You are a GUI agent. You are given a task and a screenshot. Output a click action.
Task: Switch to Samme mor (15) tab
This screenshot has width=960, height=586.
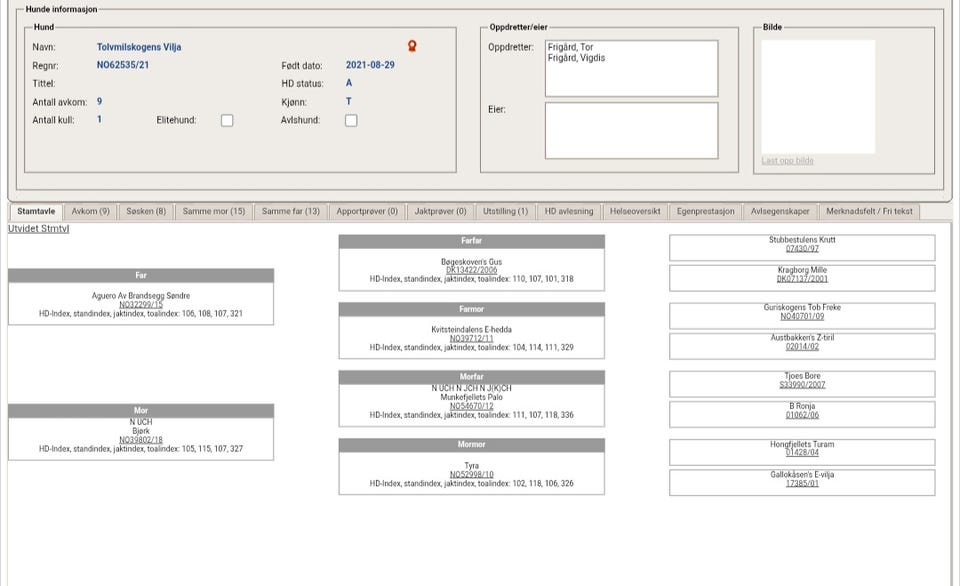(214, 211)
